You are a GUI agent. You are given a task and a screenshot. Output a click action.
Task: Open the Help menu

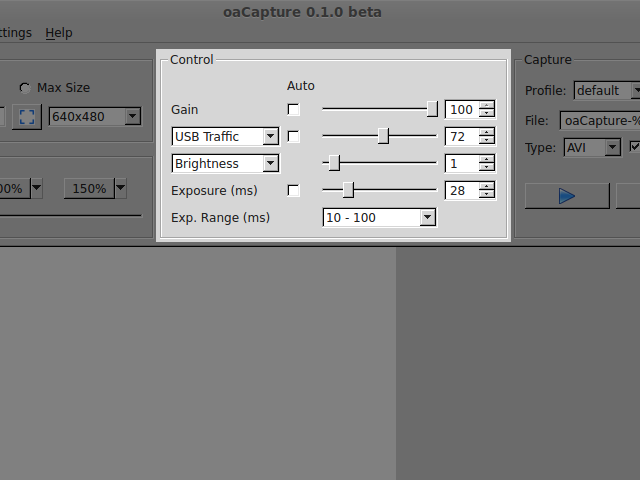(x=59, y=33)
